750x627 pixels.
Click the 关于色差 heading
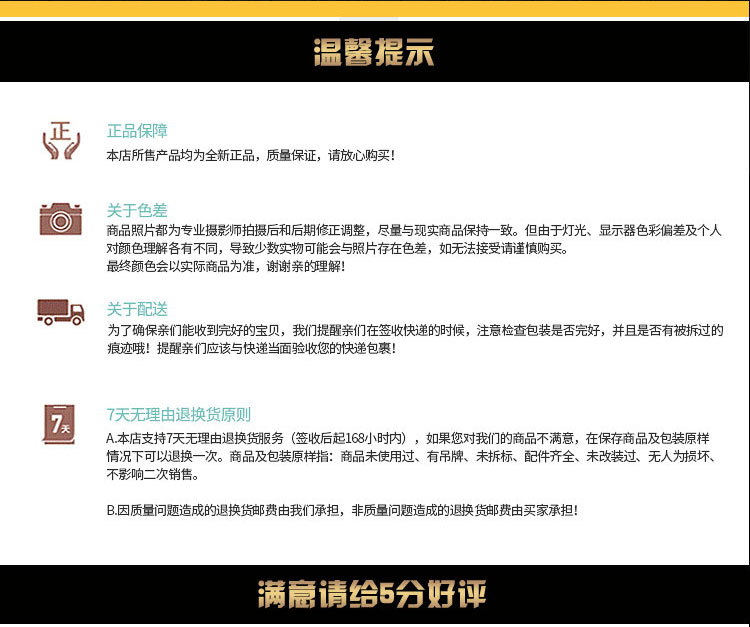(x=137, y=210)
